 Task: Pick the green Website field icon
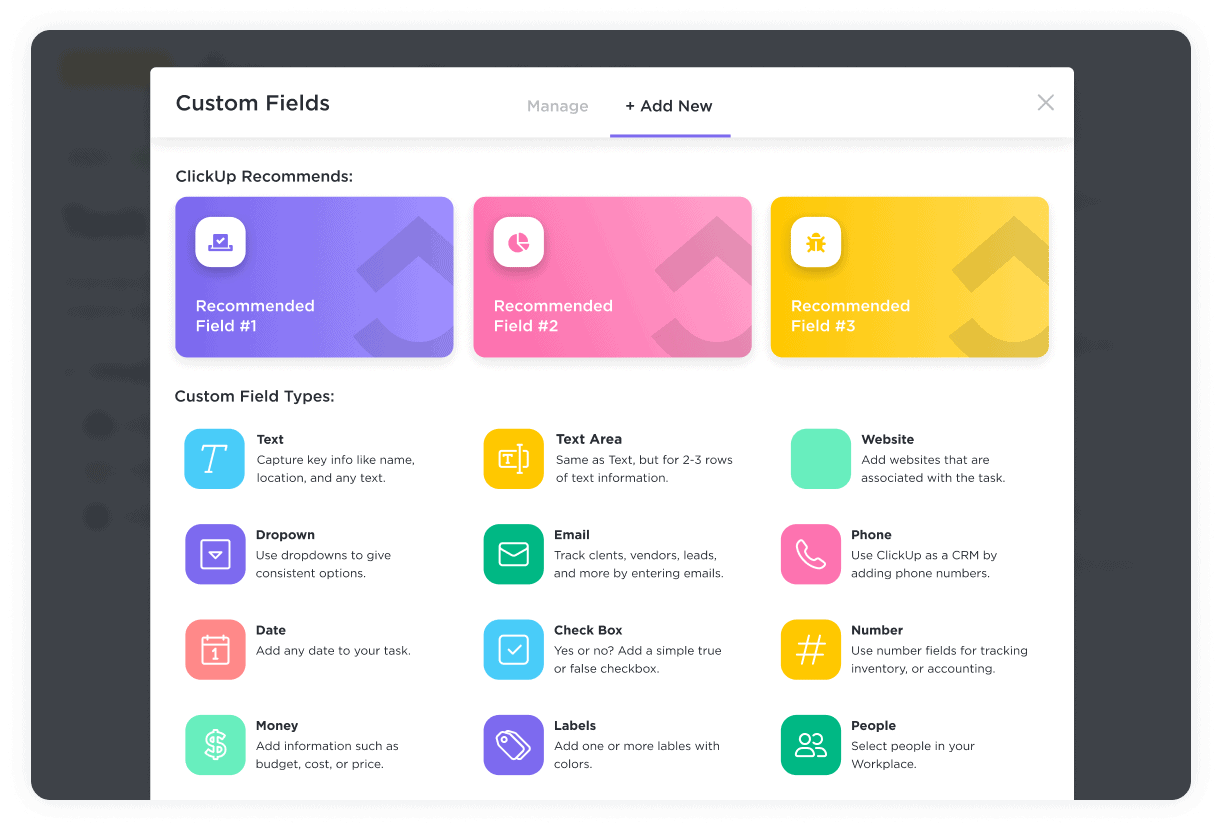point(820,459)
